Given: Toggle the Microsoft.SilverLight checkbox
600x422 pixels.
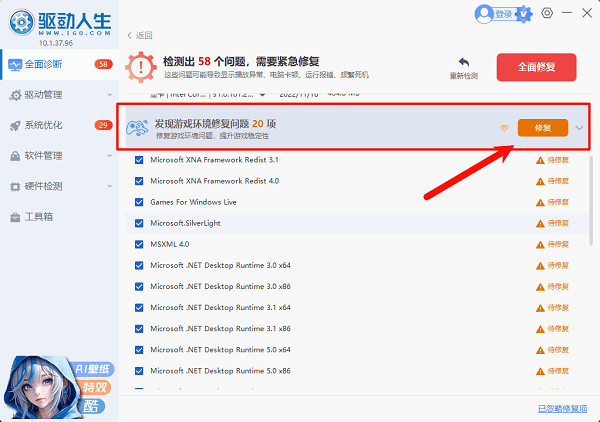Looking at the screenshot, I should tap(139, 223).
